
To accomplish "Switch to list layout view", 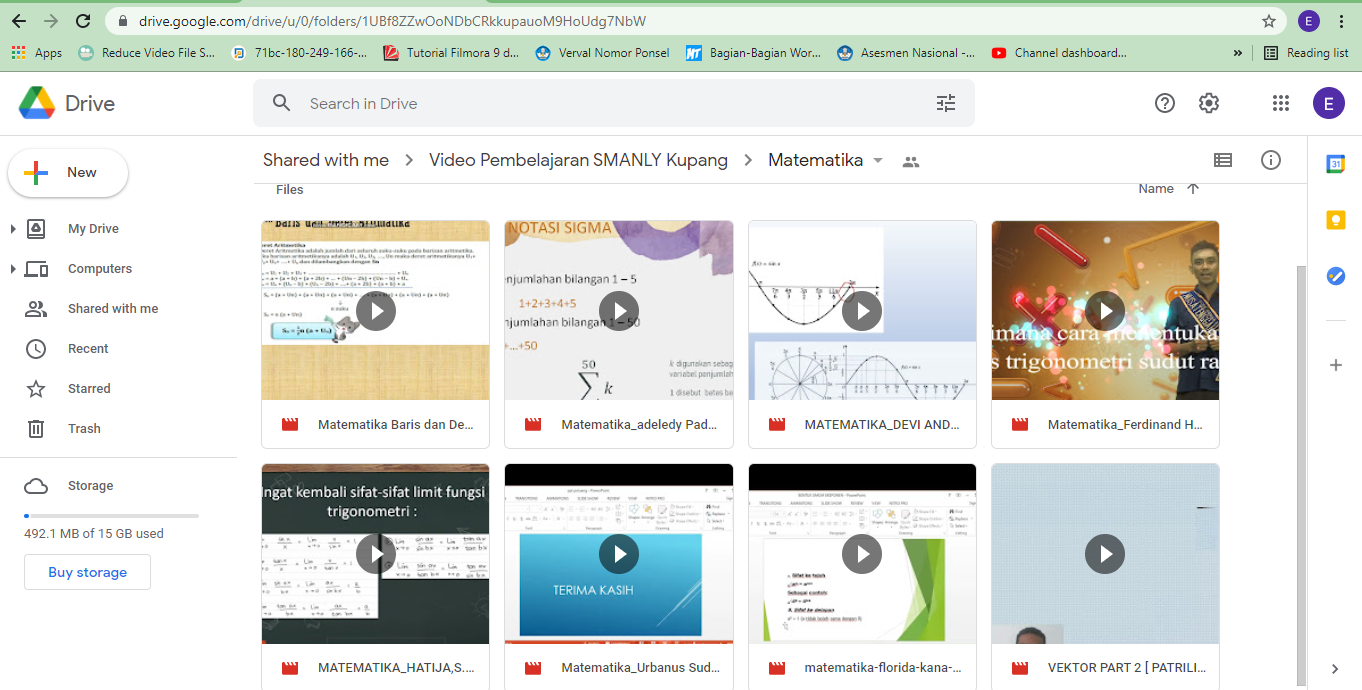I will (1222, 160).
